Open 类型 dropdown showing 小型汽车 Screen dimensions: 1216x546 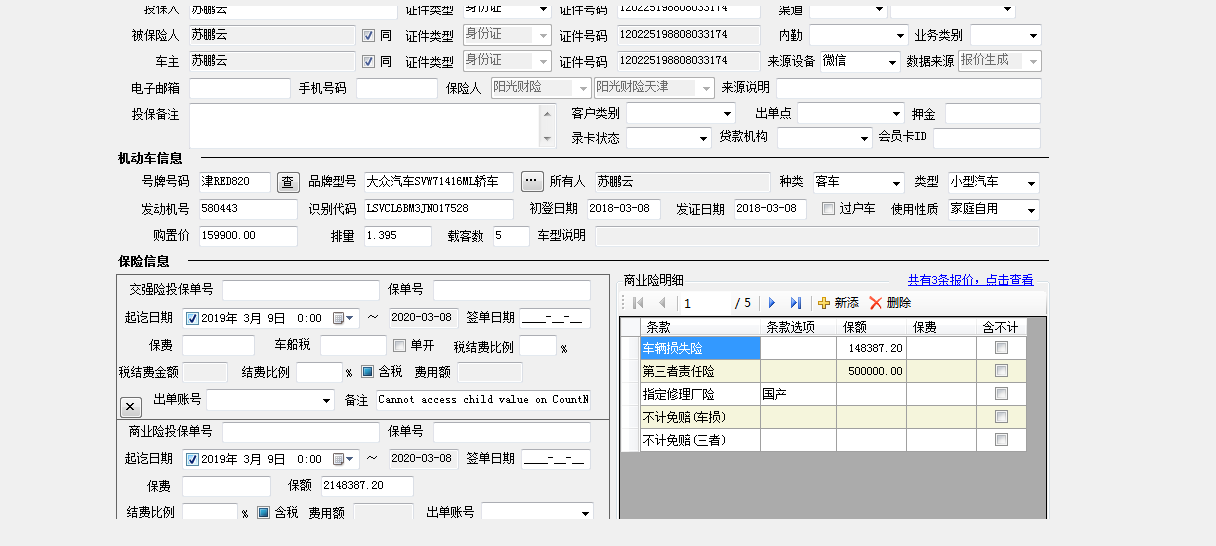1030,183
